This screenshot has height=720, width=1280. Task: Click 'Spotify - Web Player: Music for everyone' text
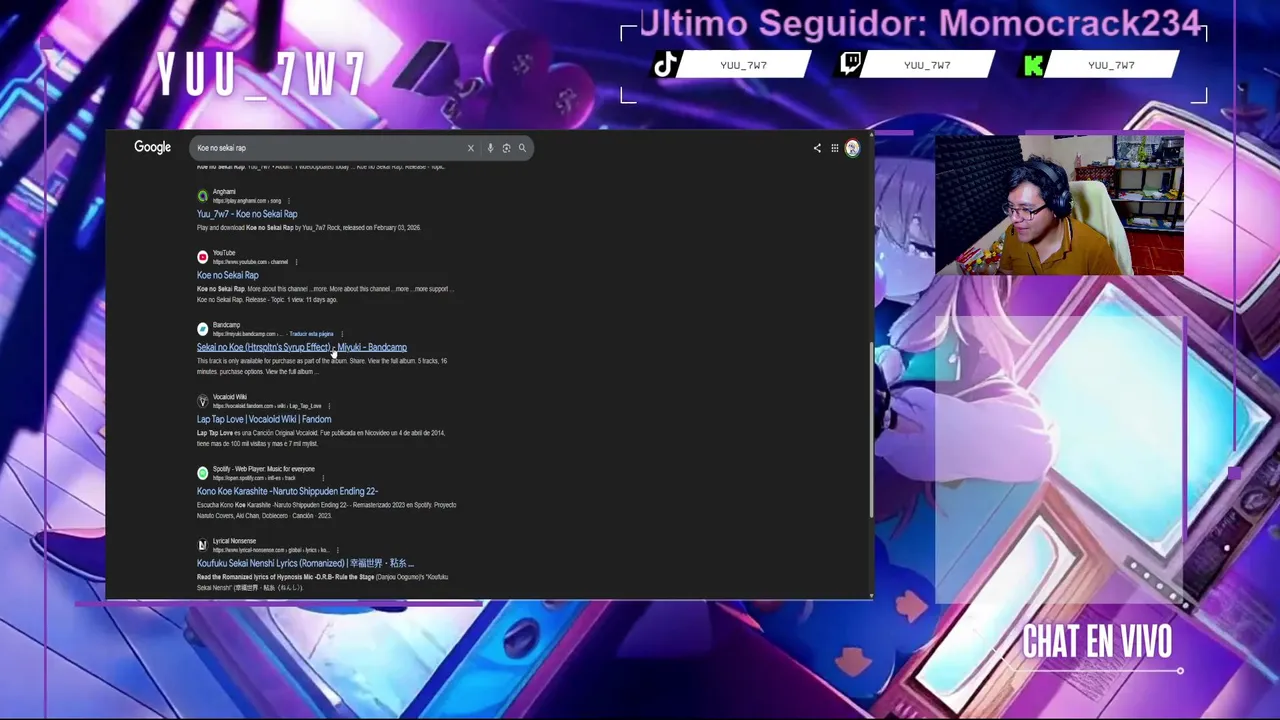point(264,469)
